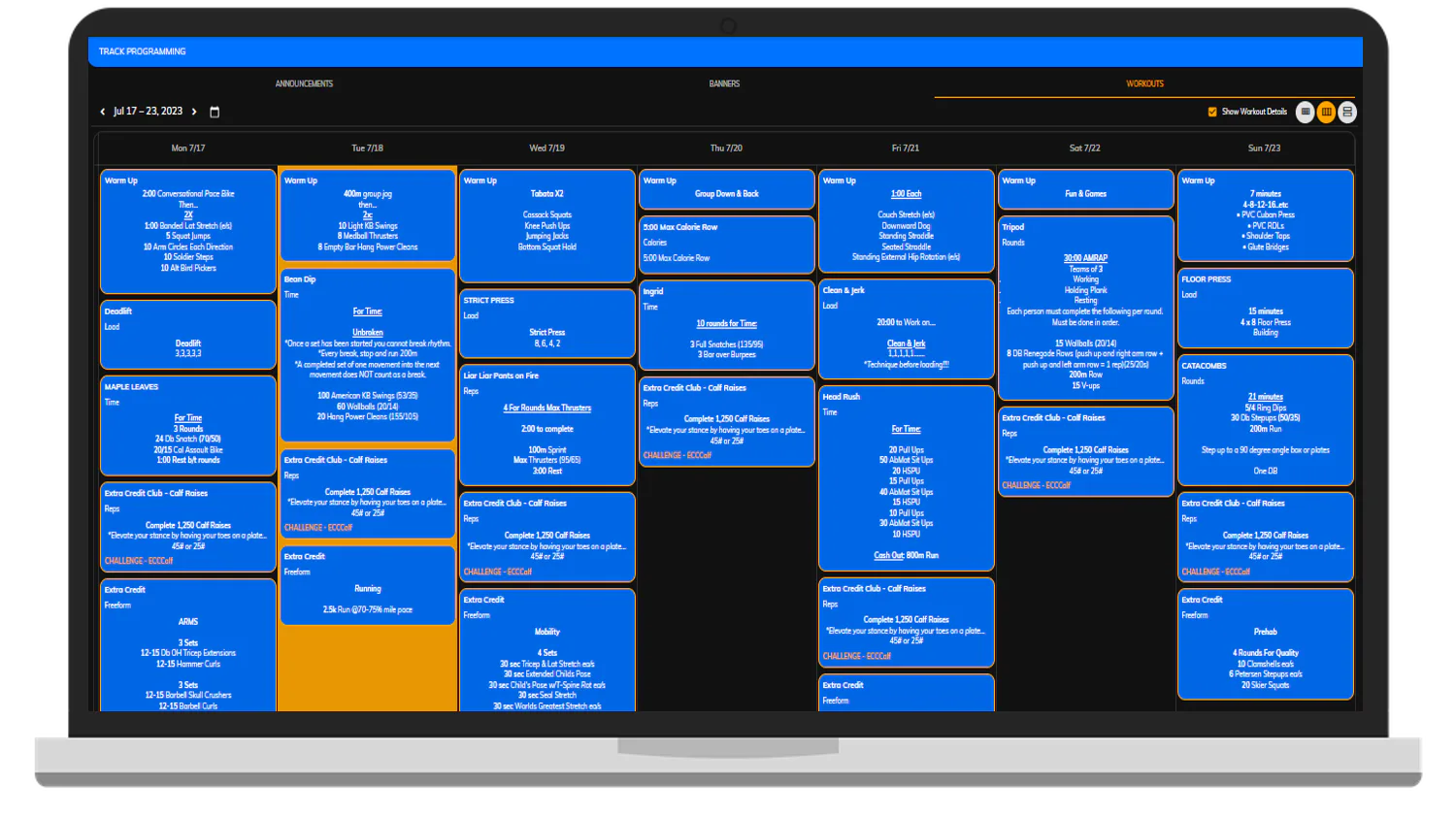Viewport: 1456px width, 818px height.
Task: Select the highlighted orange column view icon
Action: tap(1326, 112)
